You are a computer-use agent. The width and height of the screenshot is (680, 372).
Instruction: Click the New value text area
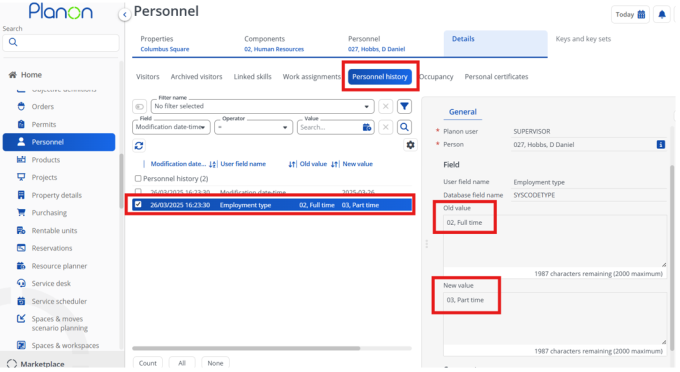(x=555, y=318)
